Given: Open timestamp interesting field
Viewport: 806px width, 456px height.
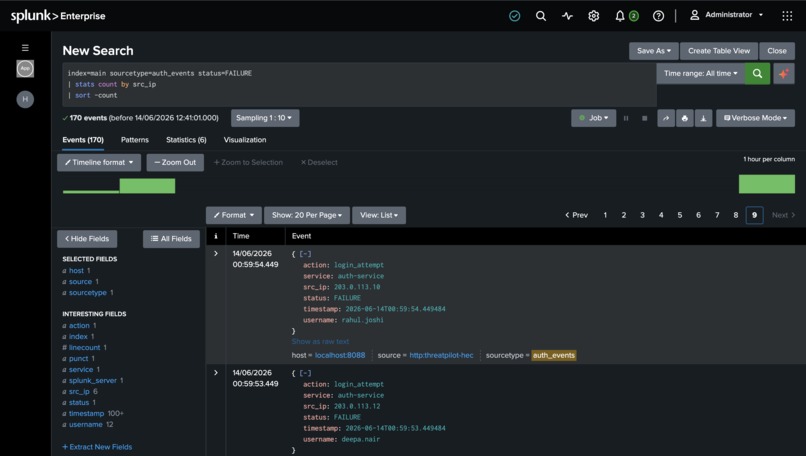Looking at the screenshot, I should tap(86, 414).
